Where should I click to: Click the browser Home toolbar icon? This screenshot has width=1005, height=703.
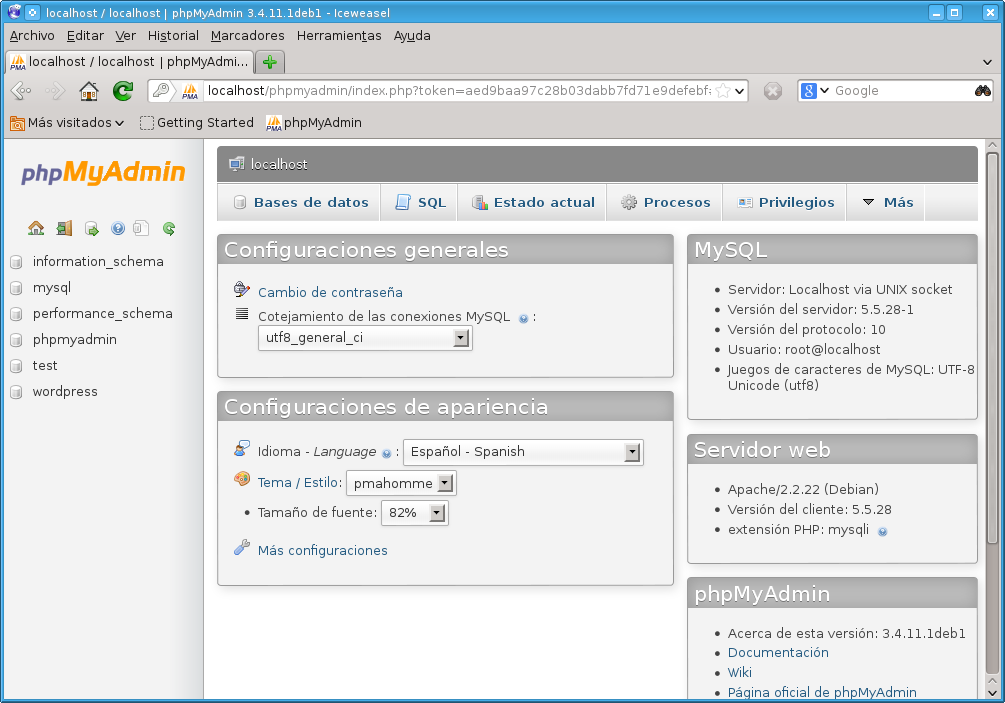tap(89, 91)
